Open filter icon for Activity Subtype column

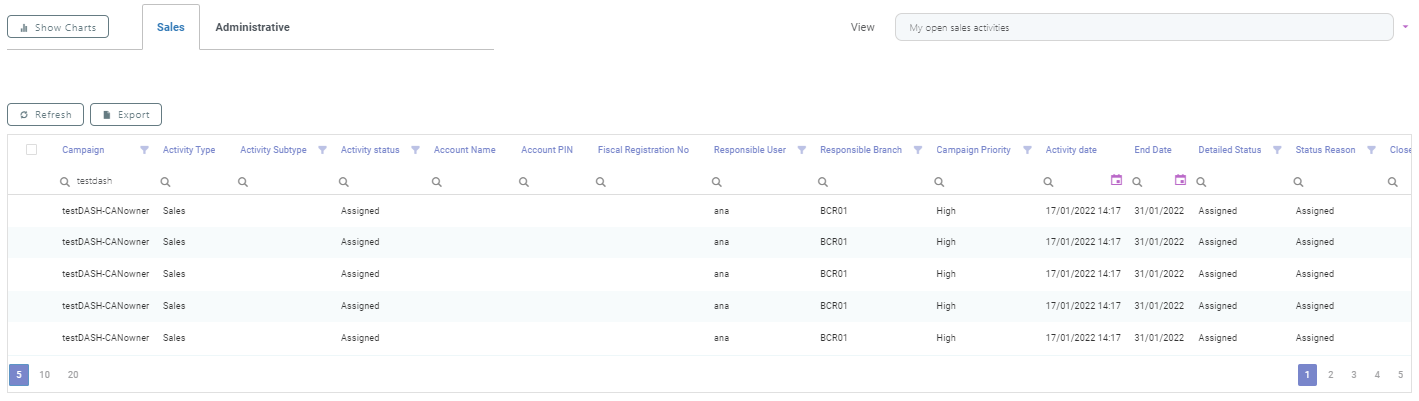[322, 150]
